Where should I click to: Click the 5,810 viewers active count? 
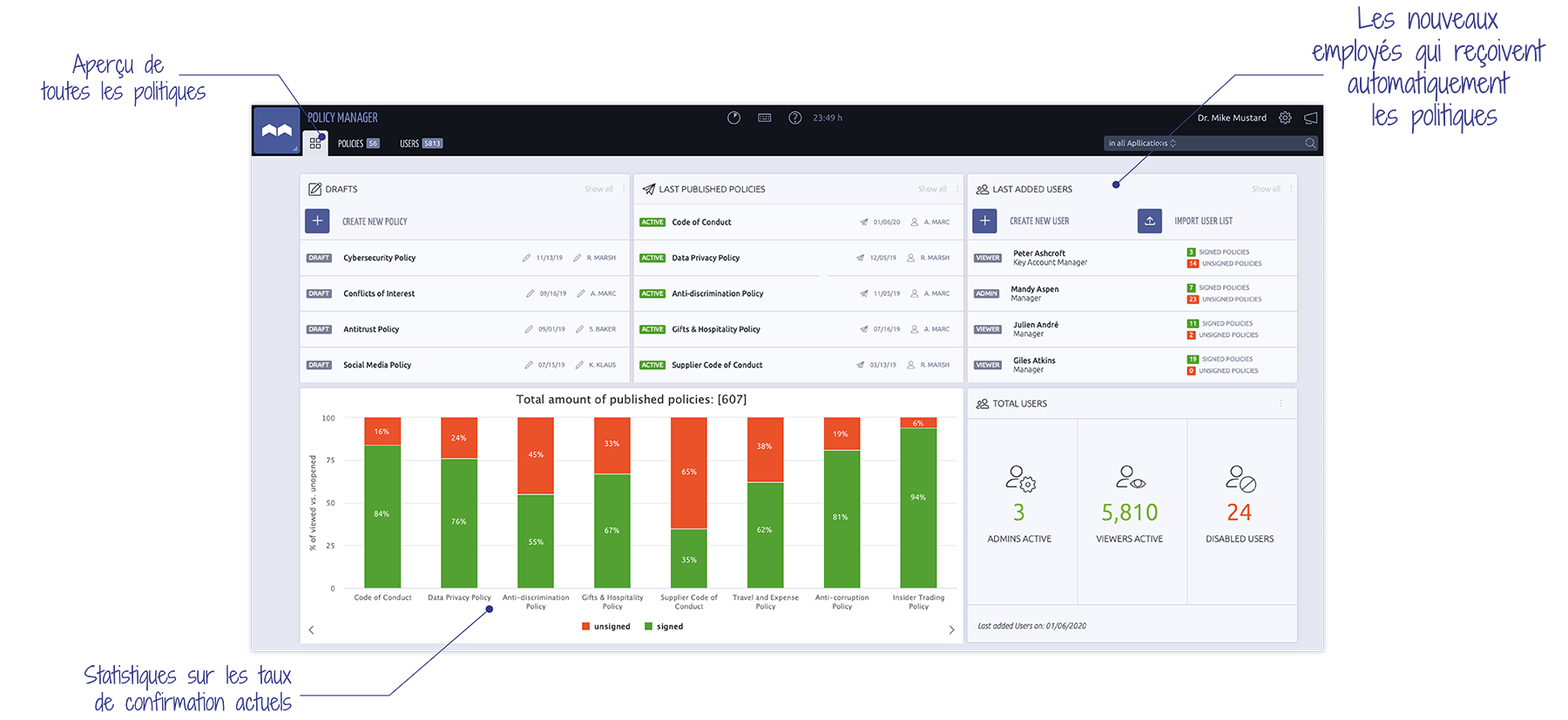pyautogui.click(x=1130, y=512)
